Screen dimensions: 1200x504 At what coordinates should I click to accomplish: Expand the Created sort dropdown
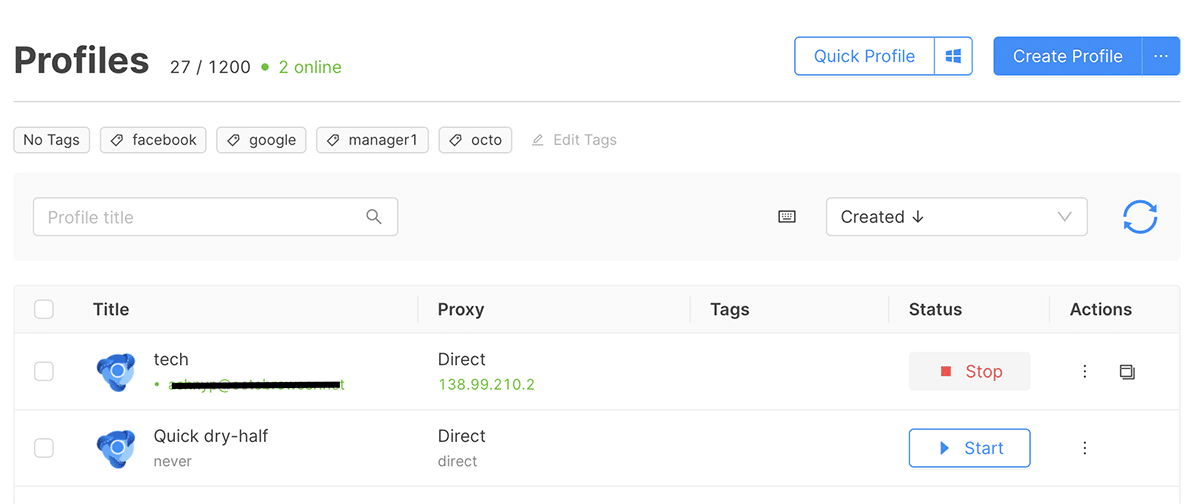(x=956, y=217)
